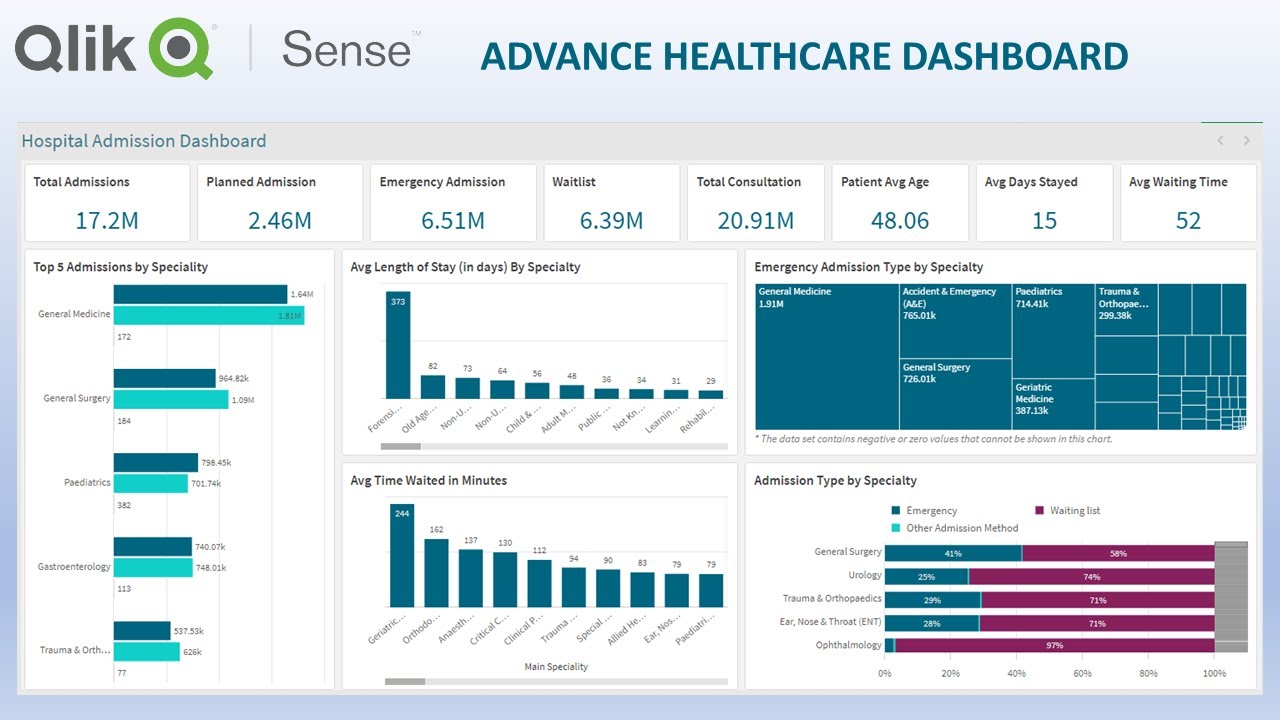Select Gastroenterology 748.01k teal bar

pos(153,567)
